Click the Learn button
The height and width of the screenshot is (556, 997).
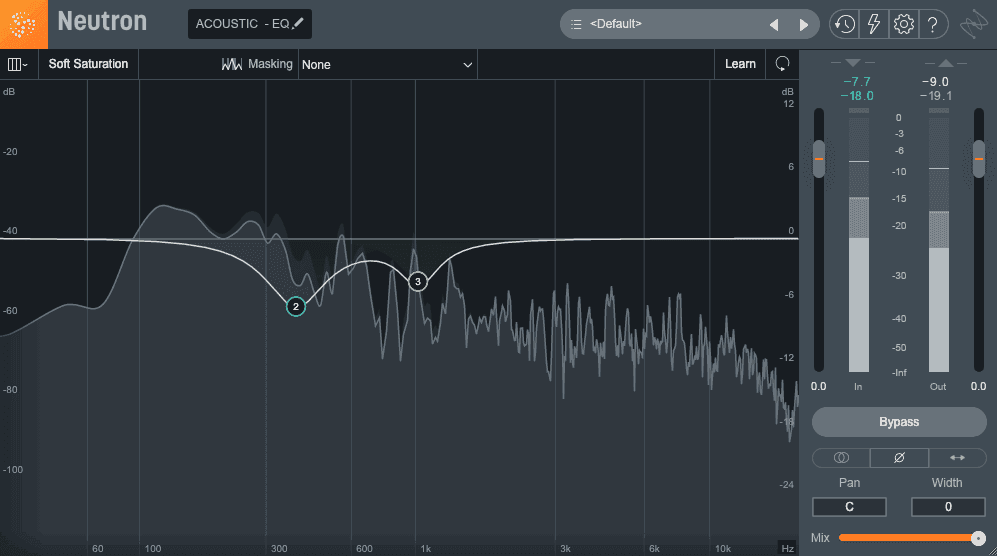(740, 64)
